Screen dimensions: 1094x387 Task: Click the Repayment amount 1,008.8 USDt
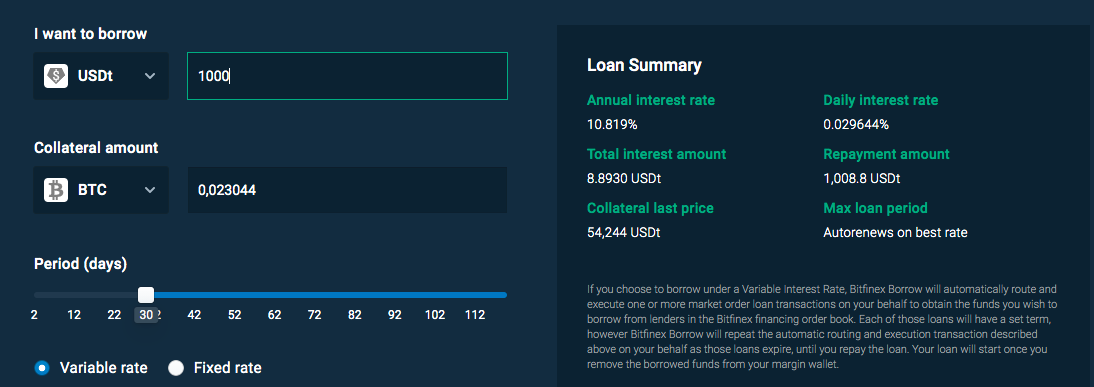(x=862, y=179)
